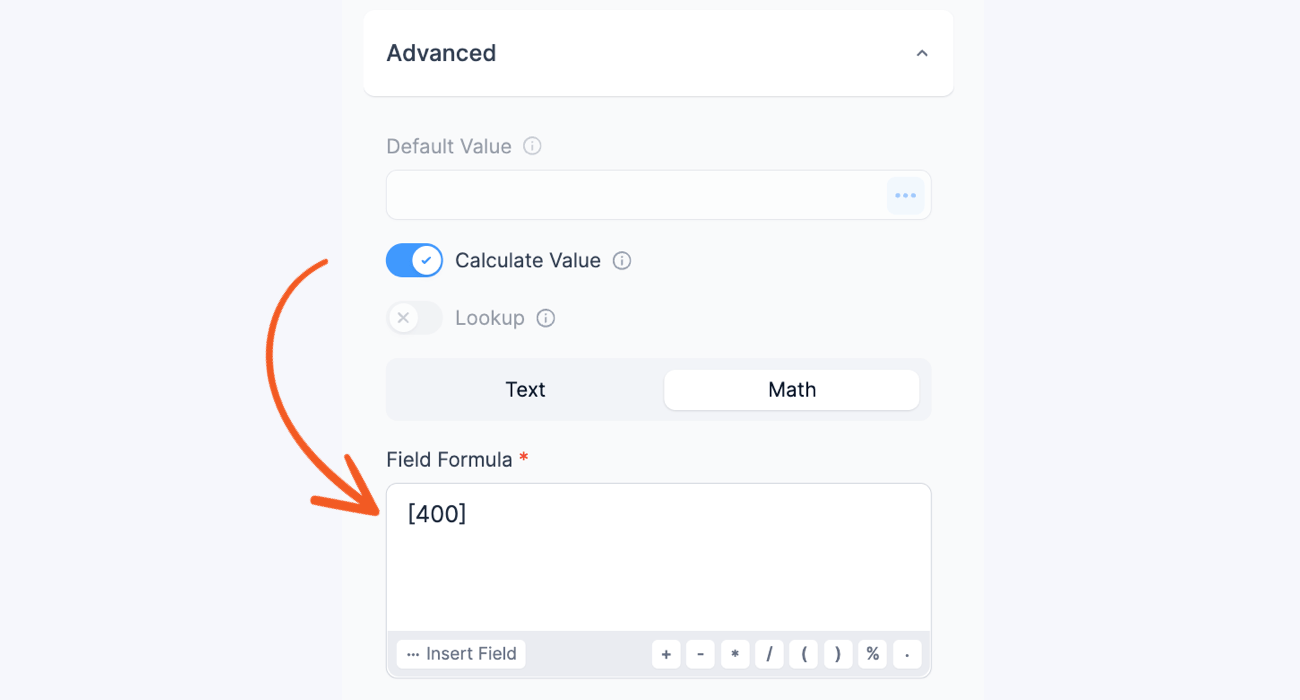The width and height of the screenshot is (1300, 700).
Task: Insert a closing parenthesis into the formula
Action: [838, 653]
